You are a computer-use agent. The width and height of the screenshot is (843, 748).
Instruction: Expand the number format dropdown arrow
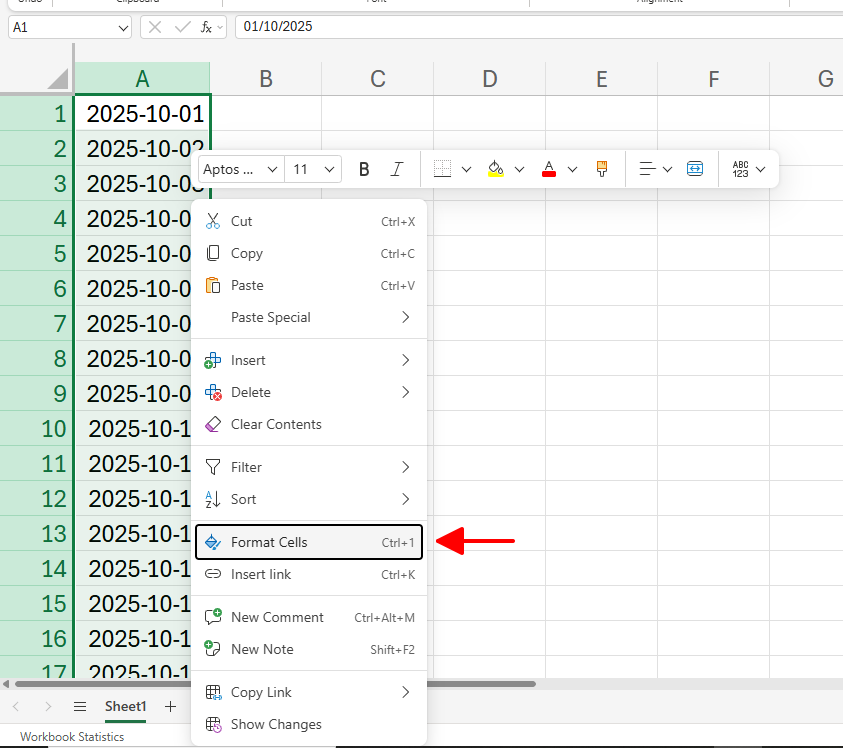click(761, 170)
